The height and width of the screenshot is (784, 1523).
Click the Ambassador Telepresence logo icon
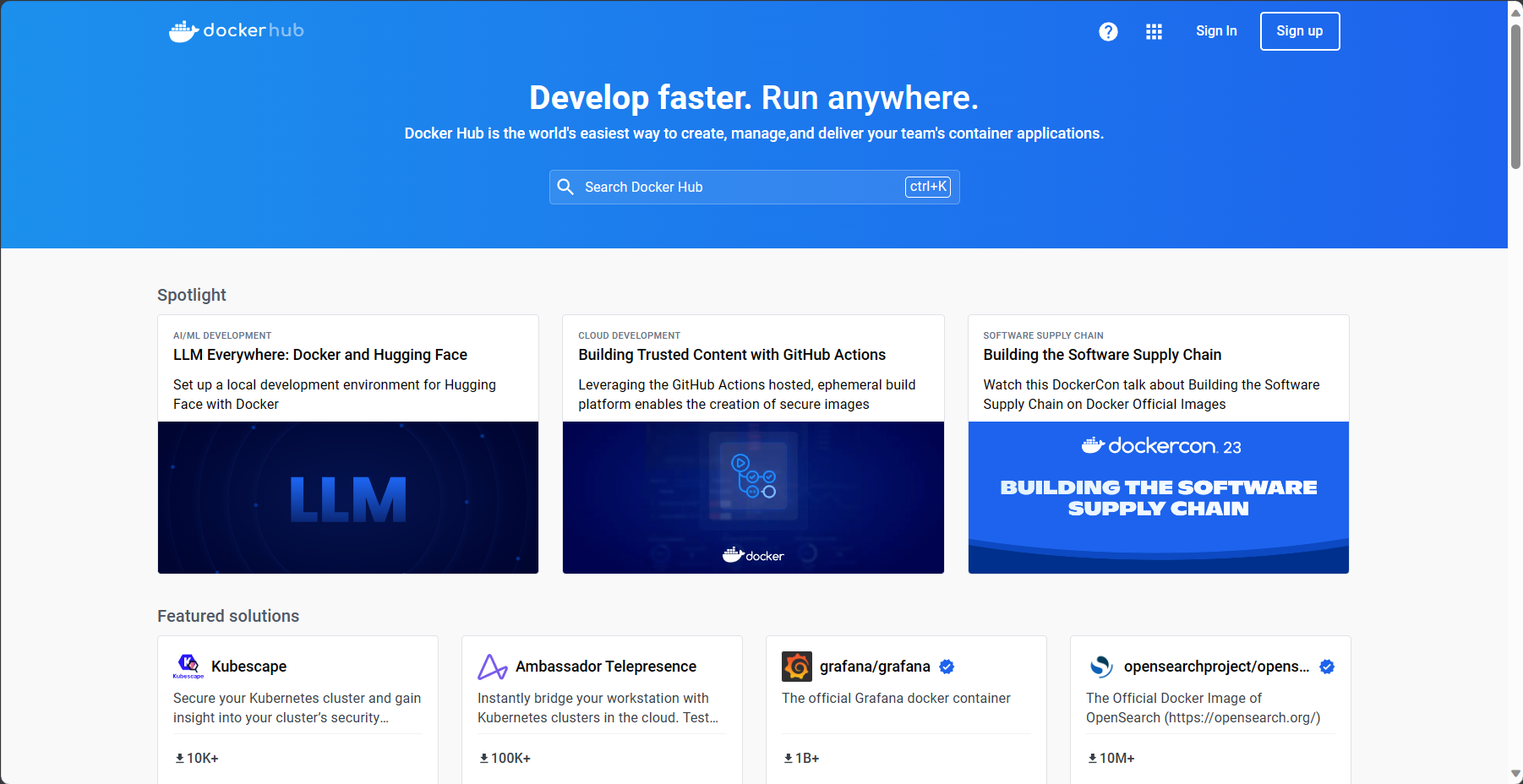click(x=492, y=667)
